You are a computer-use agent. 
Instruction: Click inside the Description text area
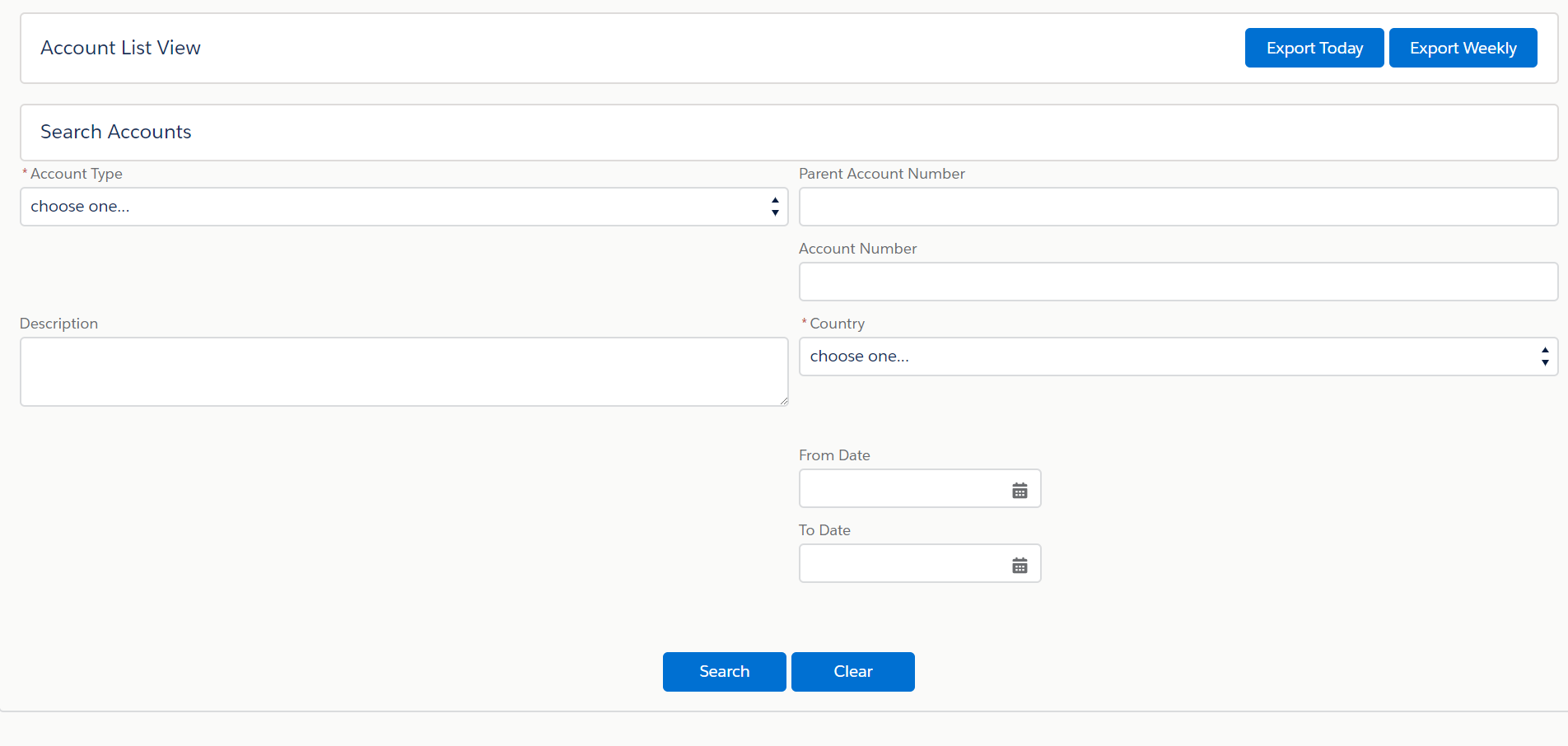tap(404, 371)
